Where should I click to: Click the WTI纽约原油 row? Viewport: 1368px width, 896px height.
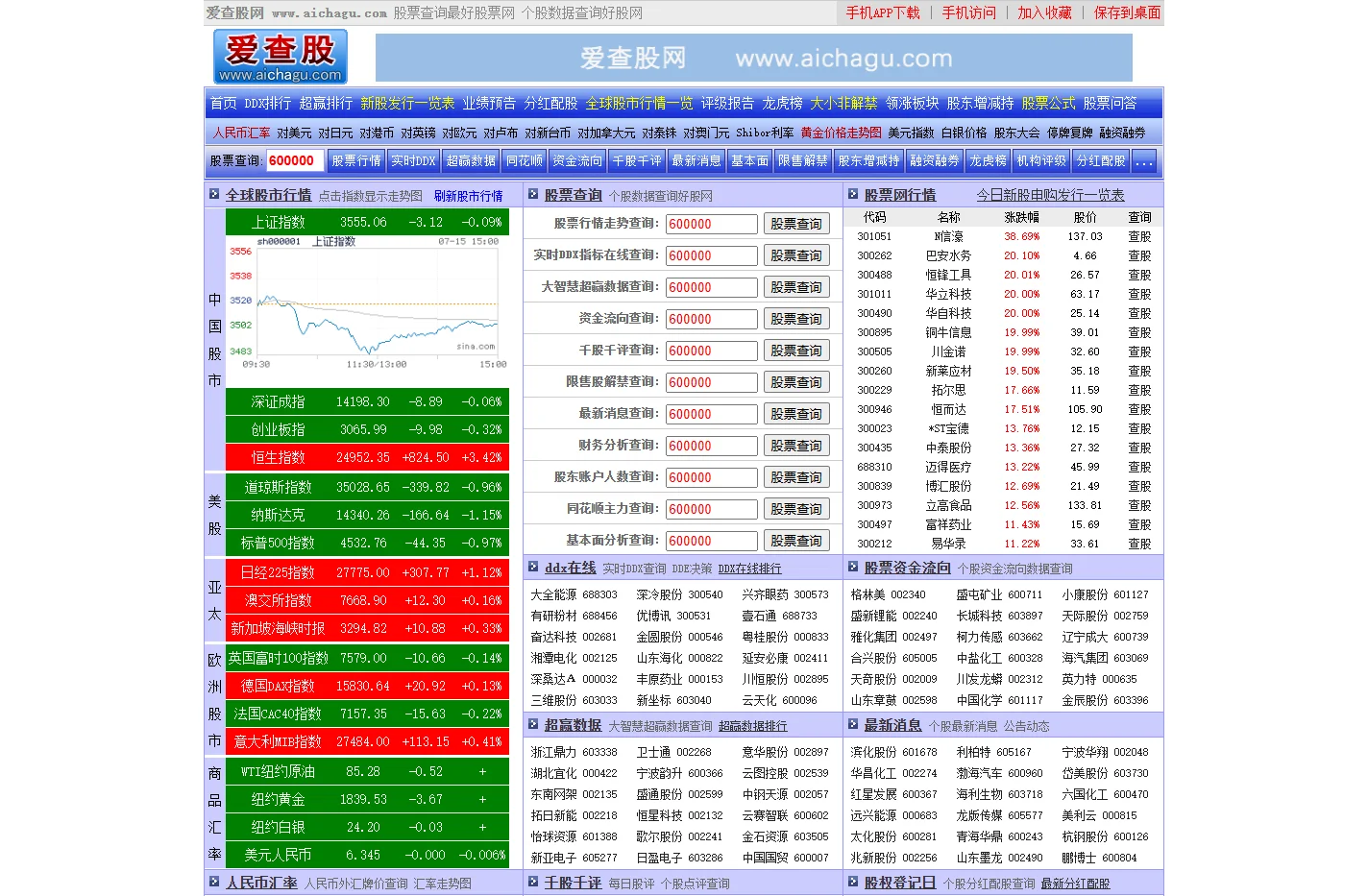tap(367, 771)
